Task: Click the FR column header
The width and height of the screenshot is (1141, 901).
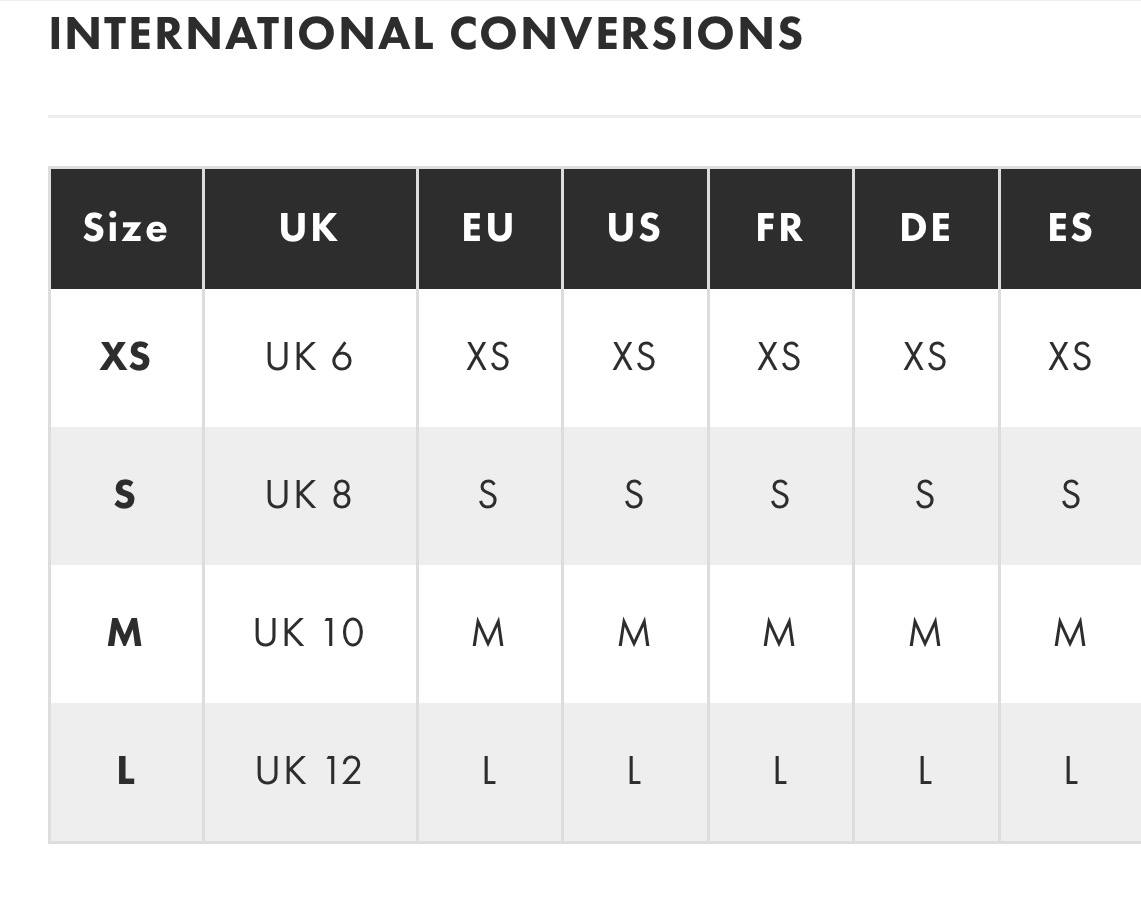Action: 779,228
